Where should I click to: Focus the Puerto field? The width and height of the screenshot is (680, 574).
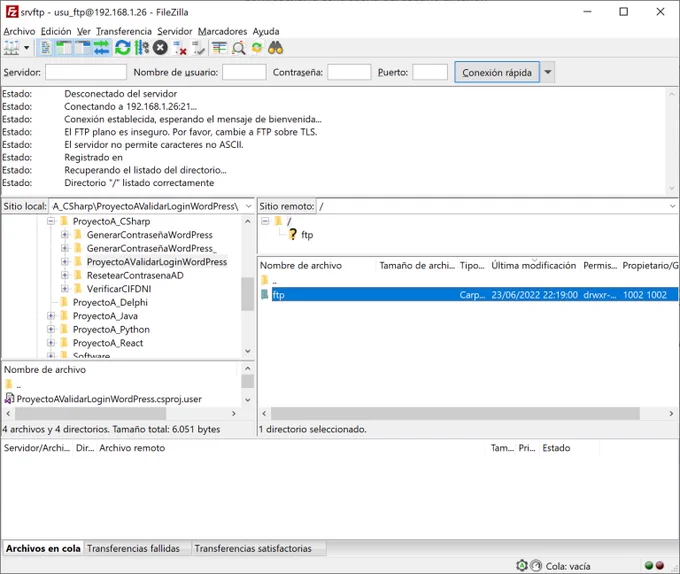pos(430,72)
